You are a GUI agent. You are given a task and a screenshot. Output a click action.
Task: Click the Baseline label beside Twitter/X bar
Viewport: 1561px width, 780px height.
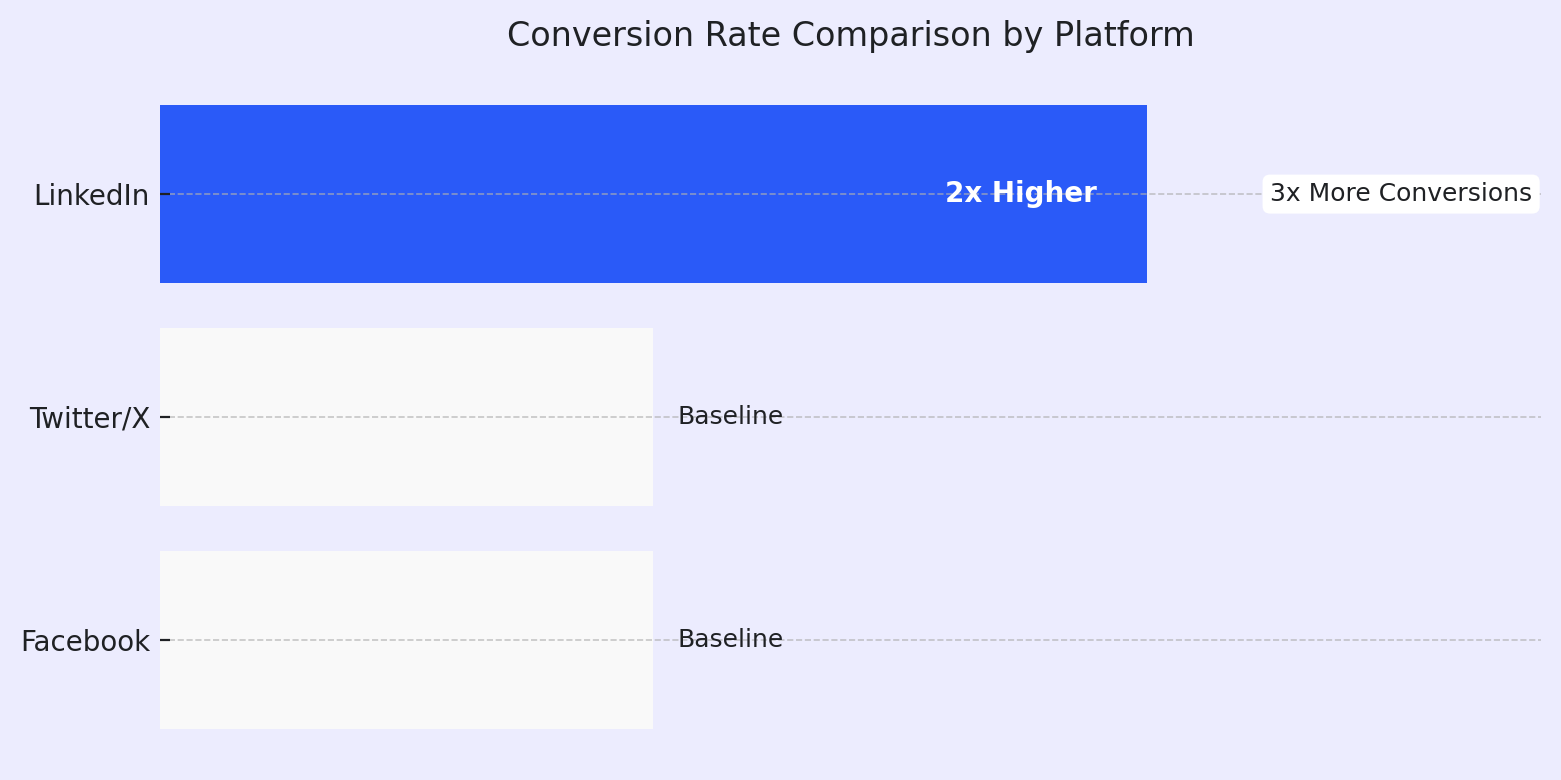pos(730,417)
